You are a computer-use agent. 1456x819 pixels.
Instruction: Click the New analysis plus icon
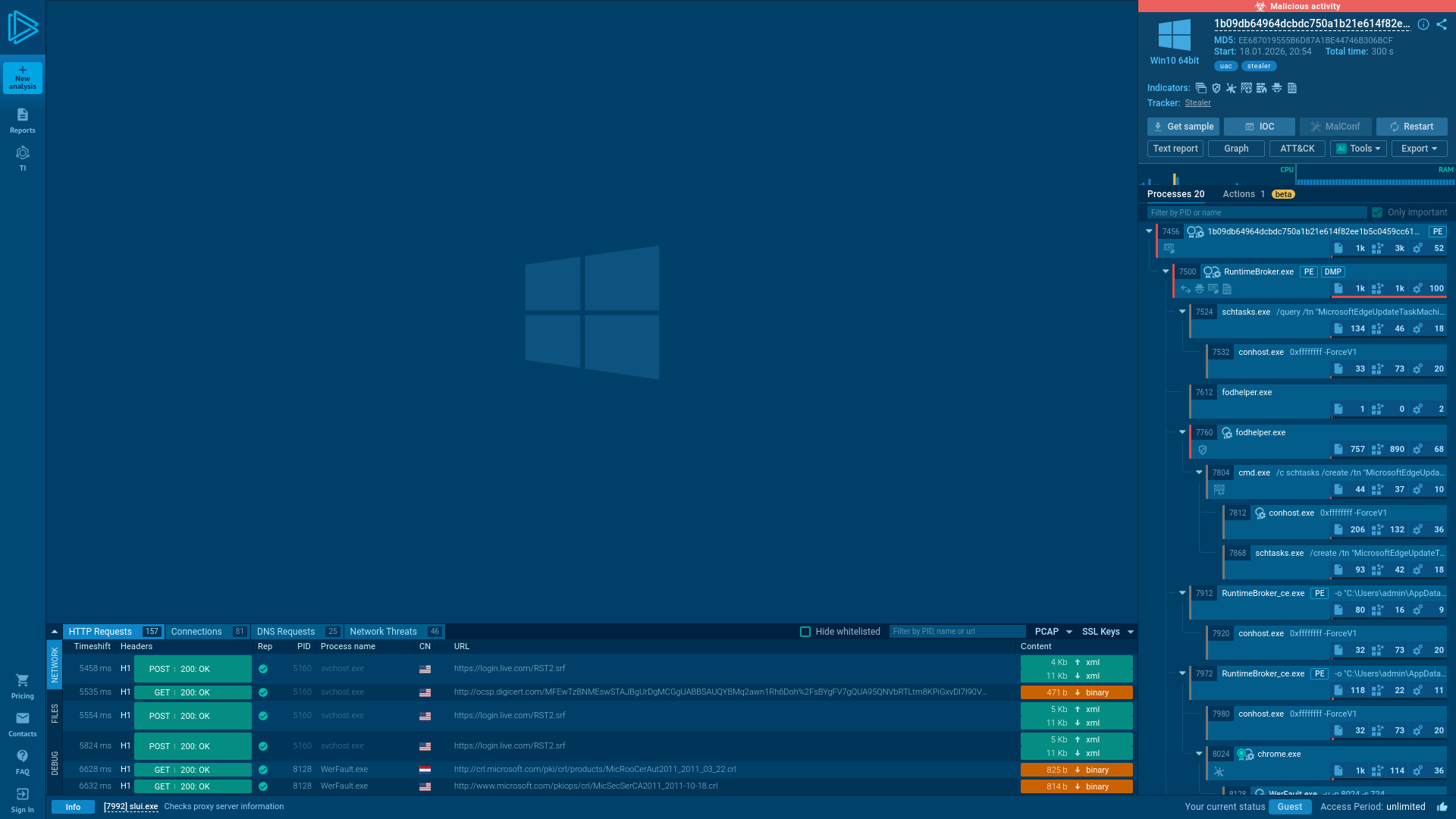pos(23,70)
